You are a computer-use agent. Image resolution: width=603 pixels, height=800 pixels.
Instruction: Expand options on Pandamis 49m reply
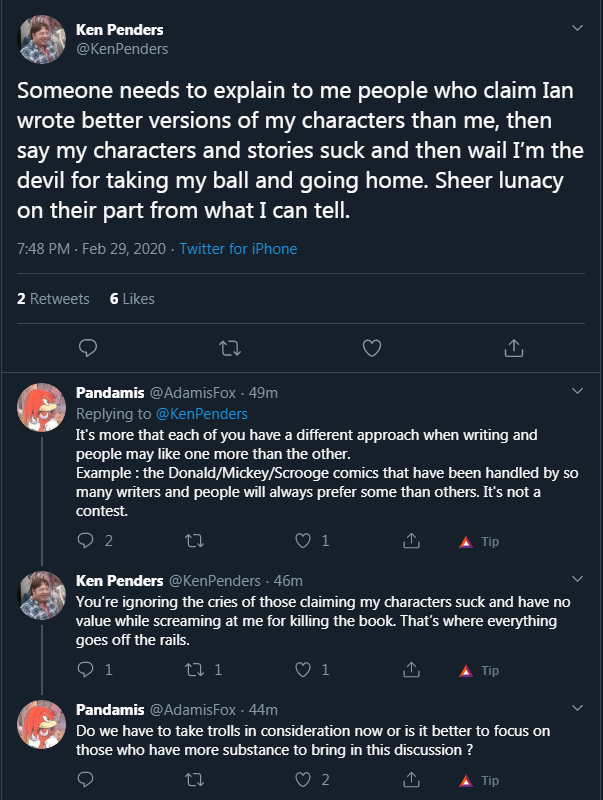[x=577, y=391]
